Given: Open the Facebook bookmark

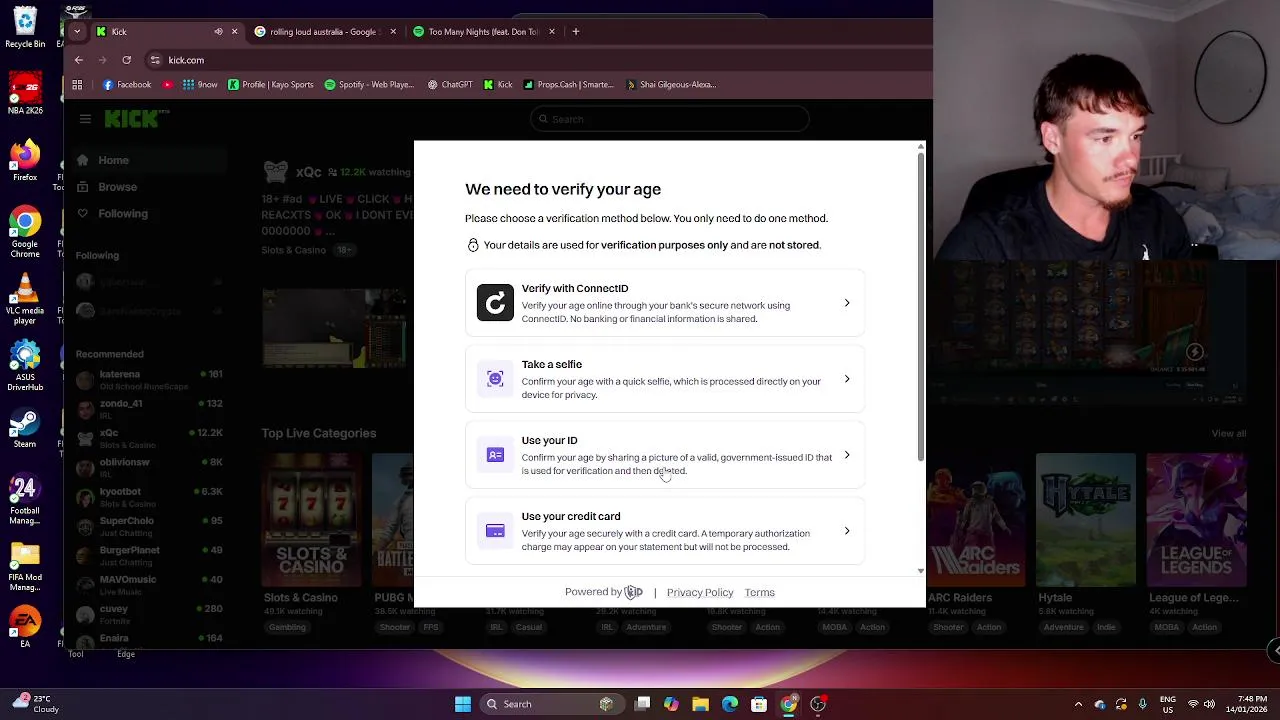Looking at the screenshot, I should point(127,85).
